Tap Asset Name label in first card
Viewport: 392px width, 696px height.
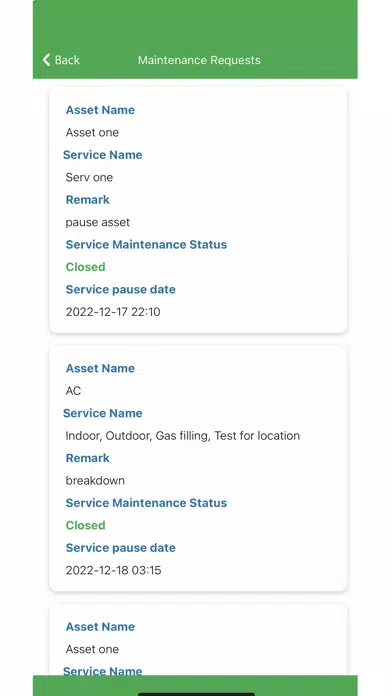[100, 110]
